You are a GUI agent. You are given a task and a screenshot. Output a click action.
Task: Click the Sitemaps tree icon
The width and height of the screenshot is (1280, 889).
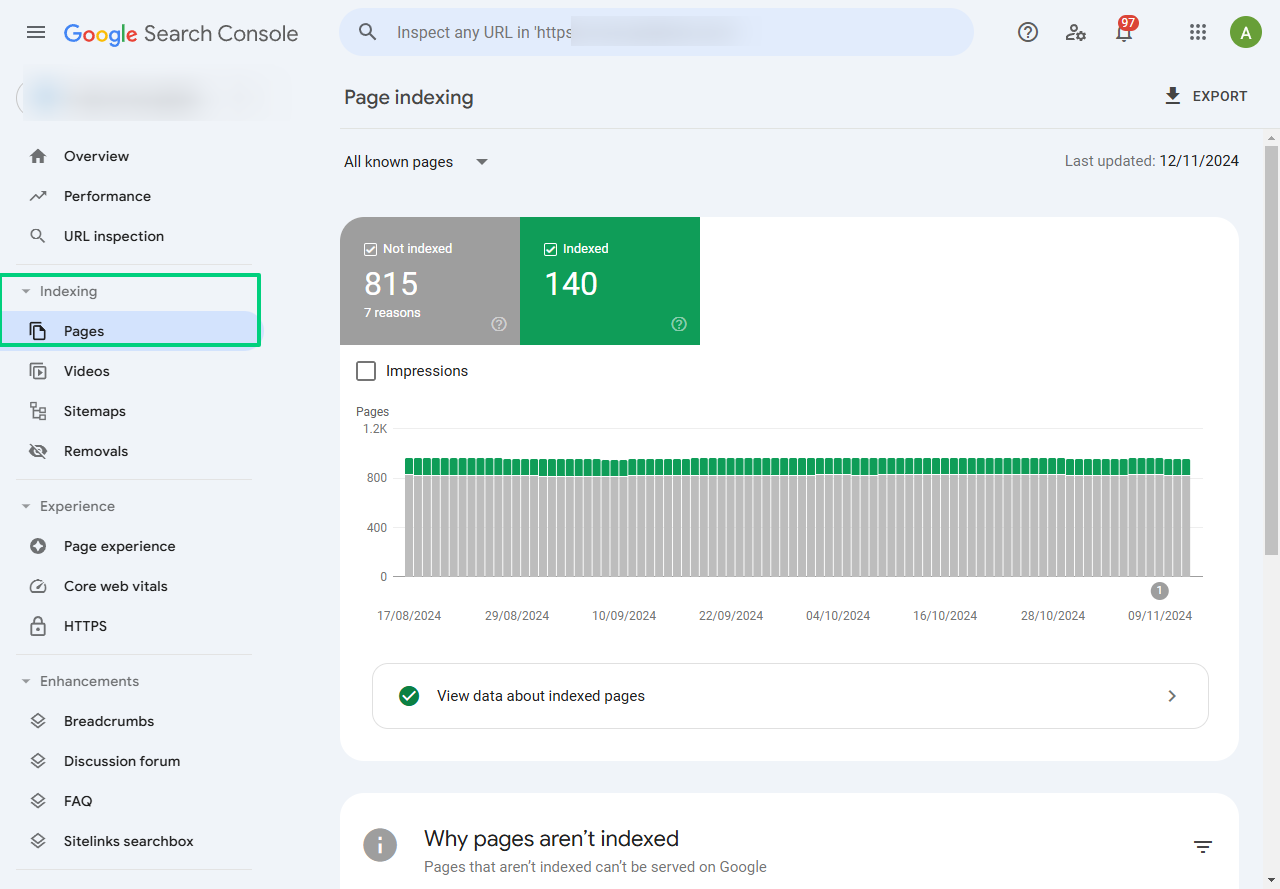point(38,411)
